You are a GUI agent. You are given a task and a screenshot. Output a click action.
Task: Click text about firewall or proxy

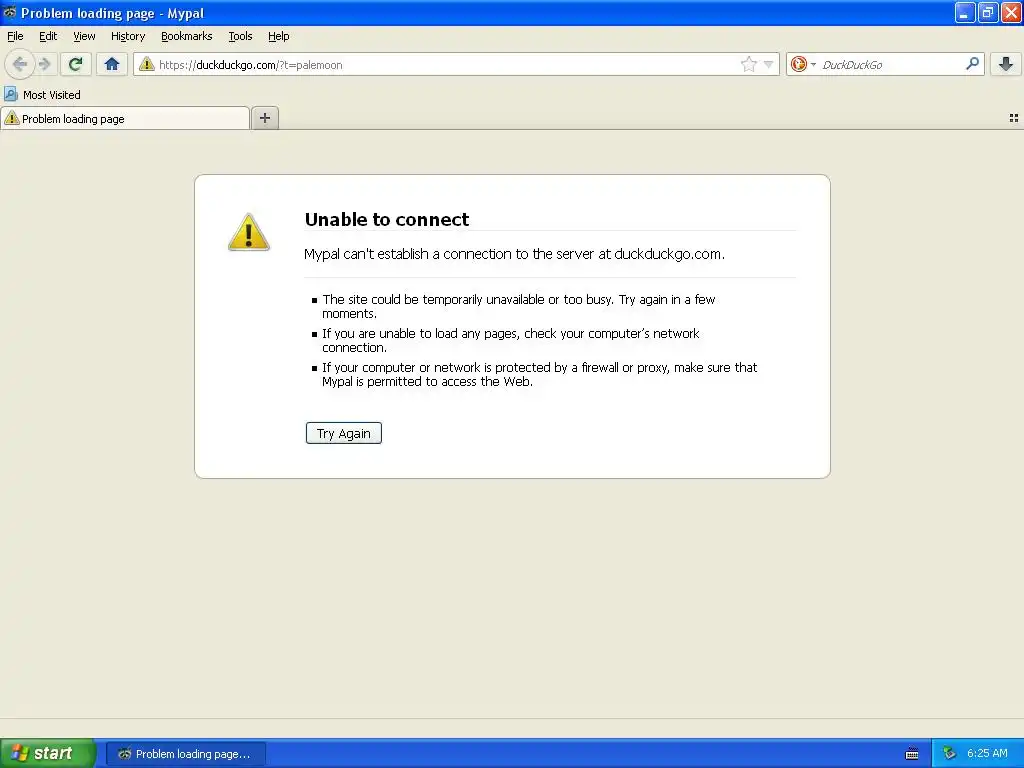tap(539, 374)
